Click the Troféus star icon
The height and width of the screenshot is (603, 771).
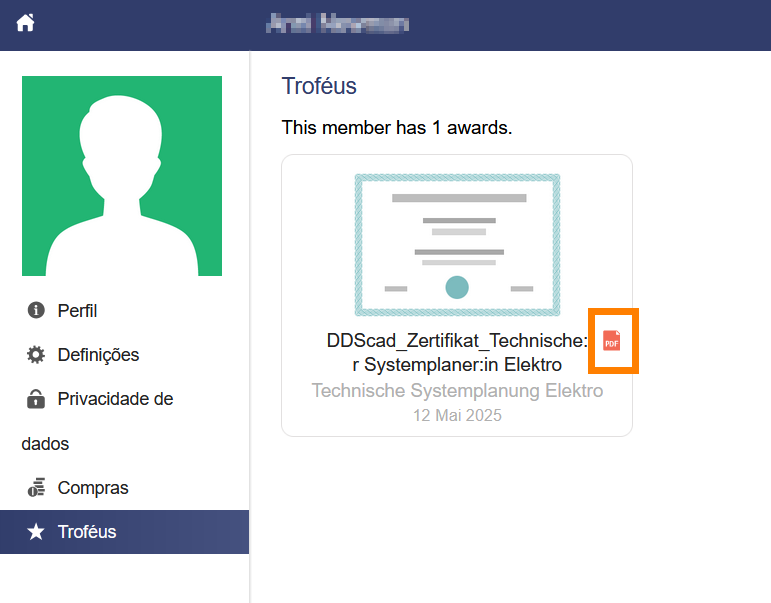point(36,532)
